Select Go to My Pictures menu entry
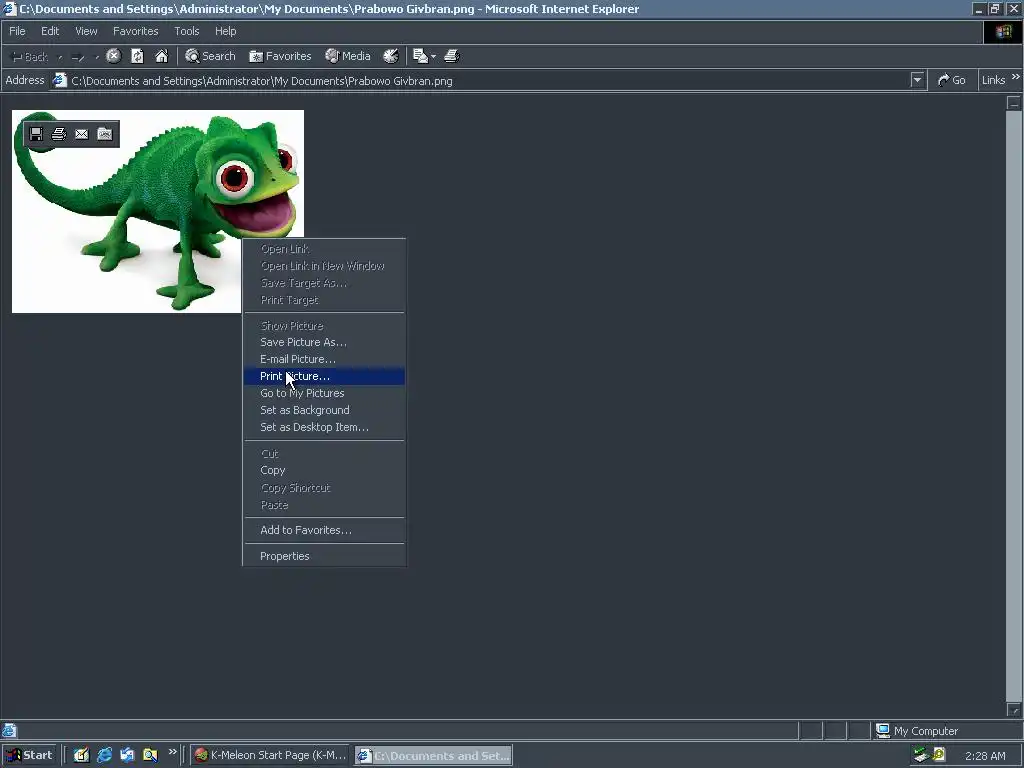This screenshot has width=1024, height=768. point(325,393)
